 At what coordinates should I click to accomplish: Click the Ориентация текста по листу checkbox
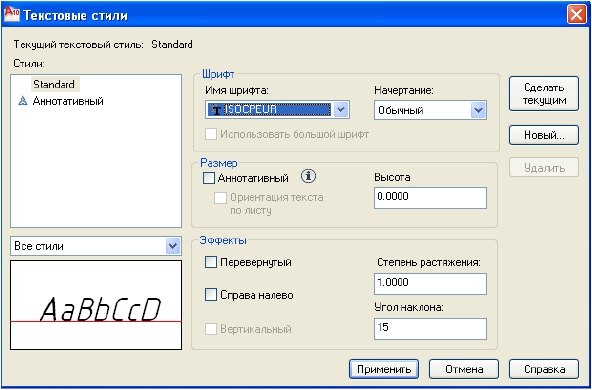point(220,198)
